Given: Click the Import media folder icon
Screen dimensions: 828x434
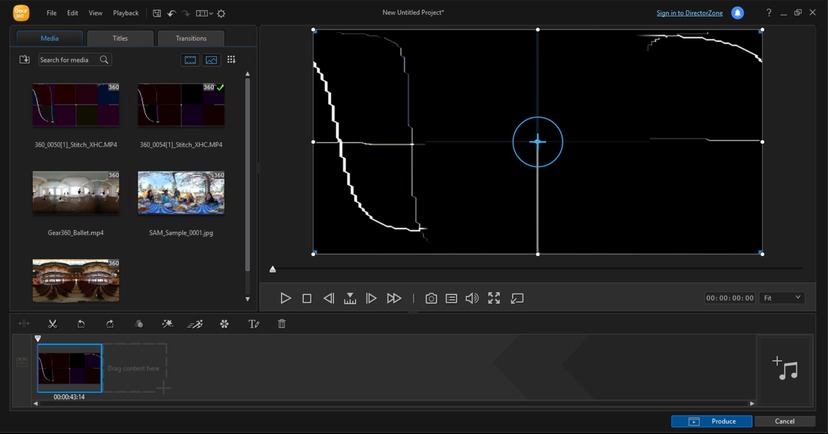Looking at the screenshot, I should click(25, 60).
